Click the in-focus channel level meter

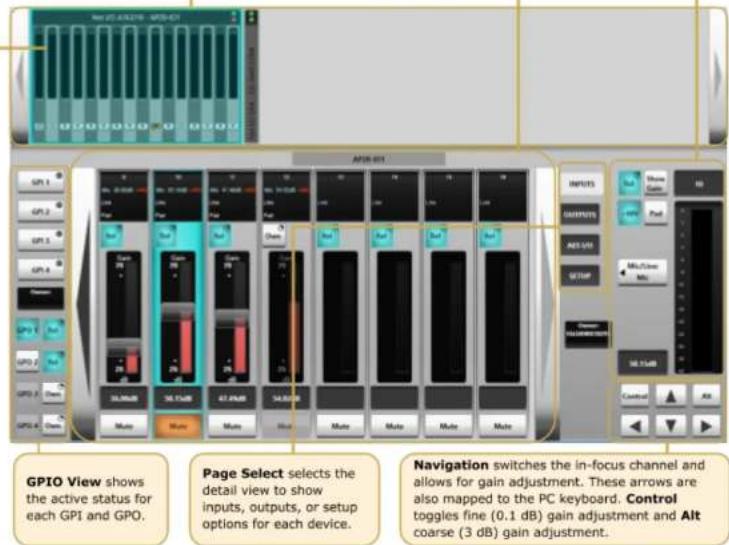[698, 288]
